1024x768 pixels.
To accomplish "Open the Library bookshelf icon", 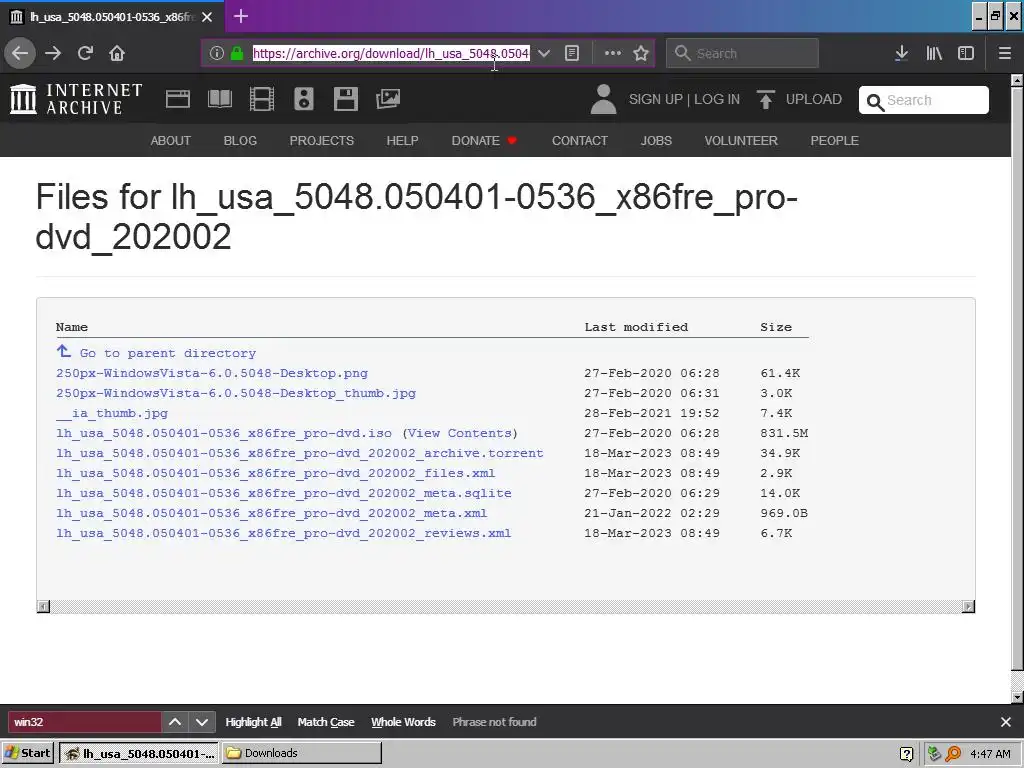I will click(x=934, y=54).
